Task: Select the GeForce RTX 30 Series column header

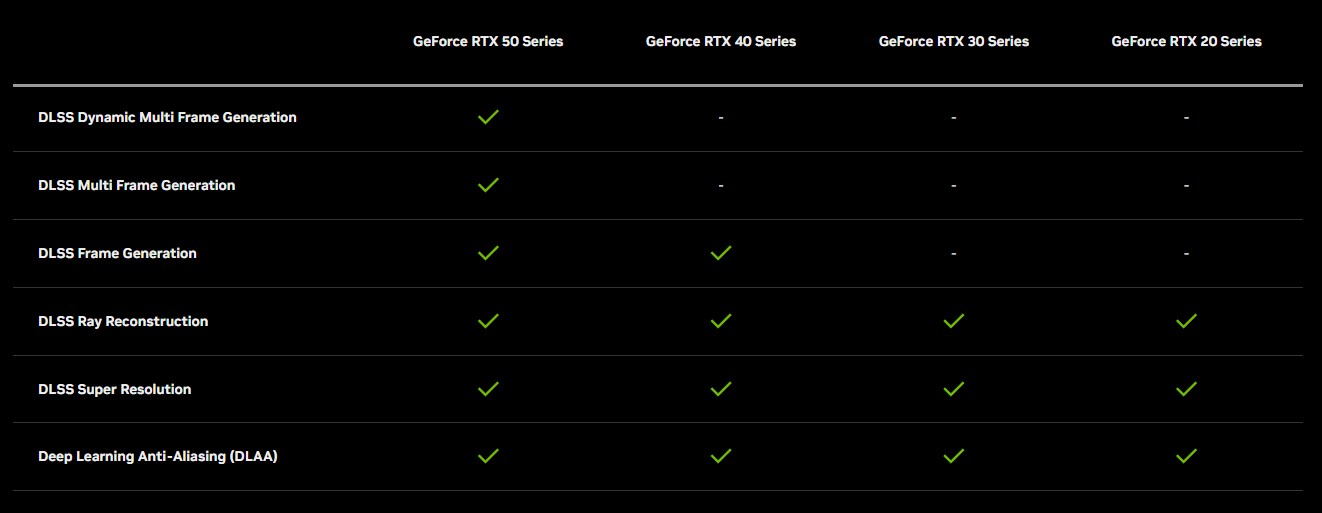Action: (954, 41)
